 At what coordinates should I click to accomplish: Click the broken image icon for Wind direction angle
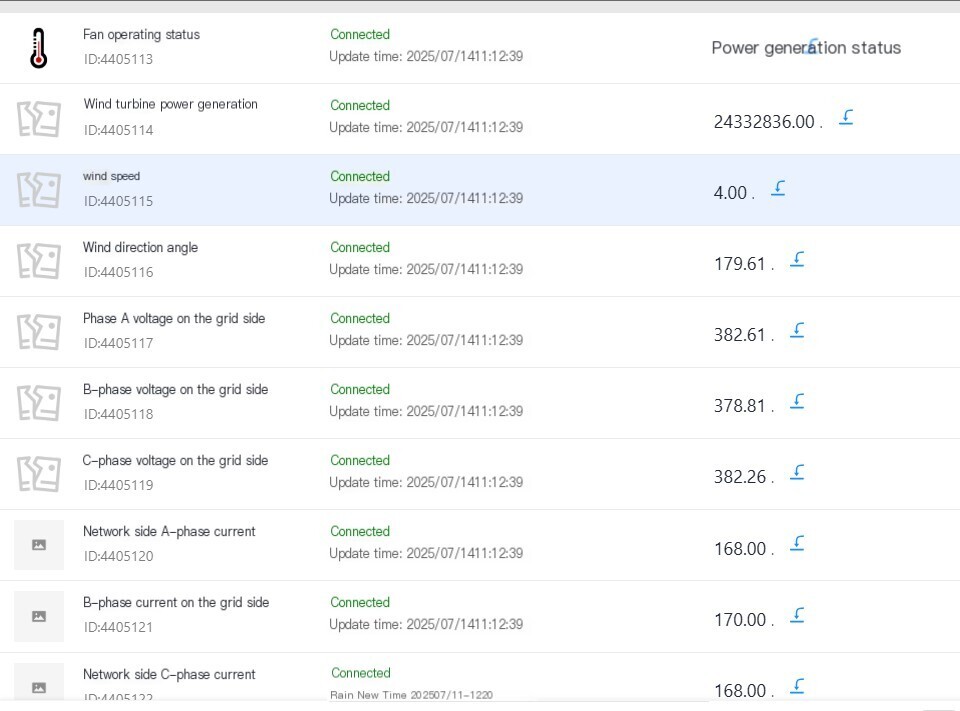point(39,261)
